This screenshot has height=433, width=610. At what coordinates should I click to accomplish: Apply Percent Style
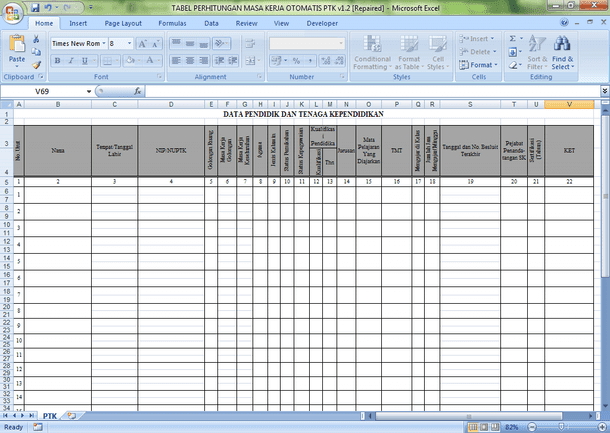[x=296, y=61]
